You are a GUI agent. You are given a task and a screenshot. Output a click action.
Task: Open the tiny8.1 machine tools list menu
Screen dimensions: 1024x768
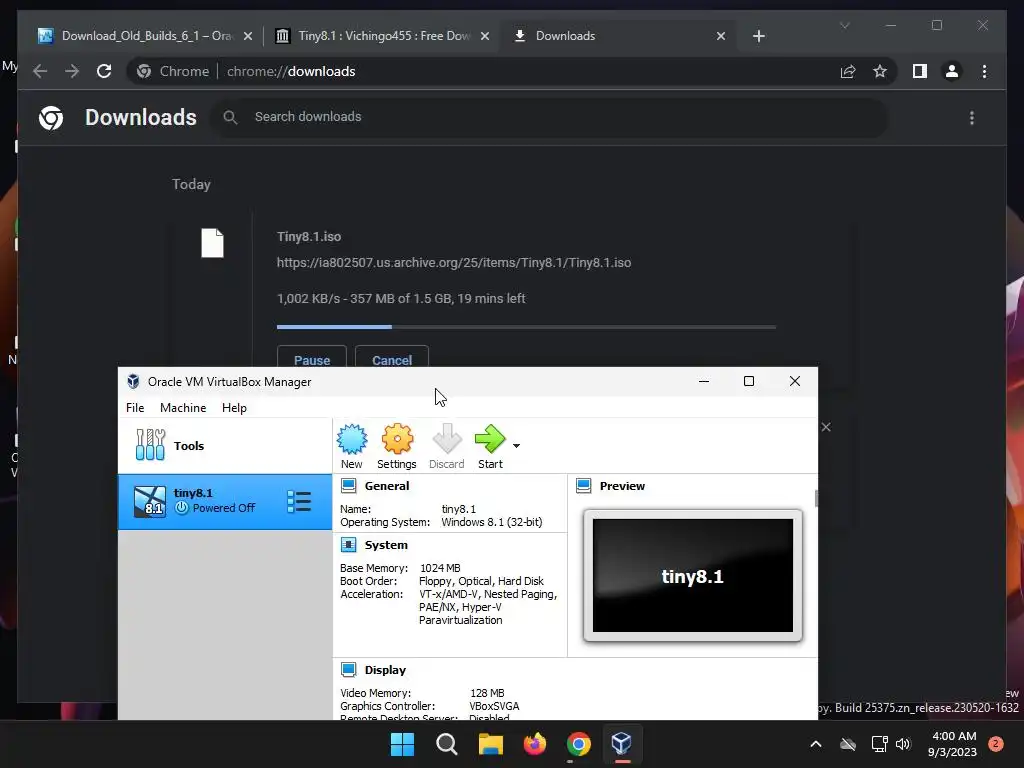[x=299, y=502]
